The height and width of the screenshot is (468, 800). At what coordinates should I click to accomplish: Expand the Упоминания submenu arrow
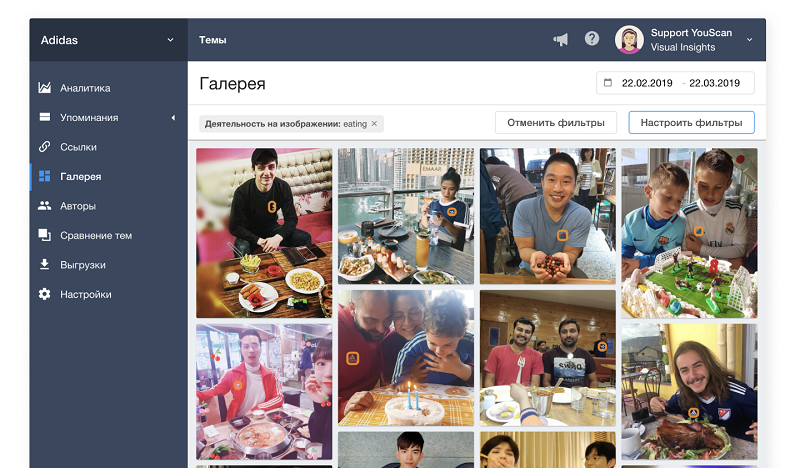(173, 118)
